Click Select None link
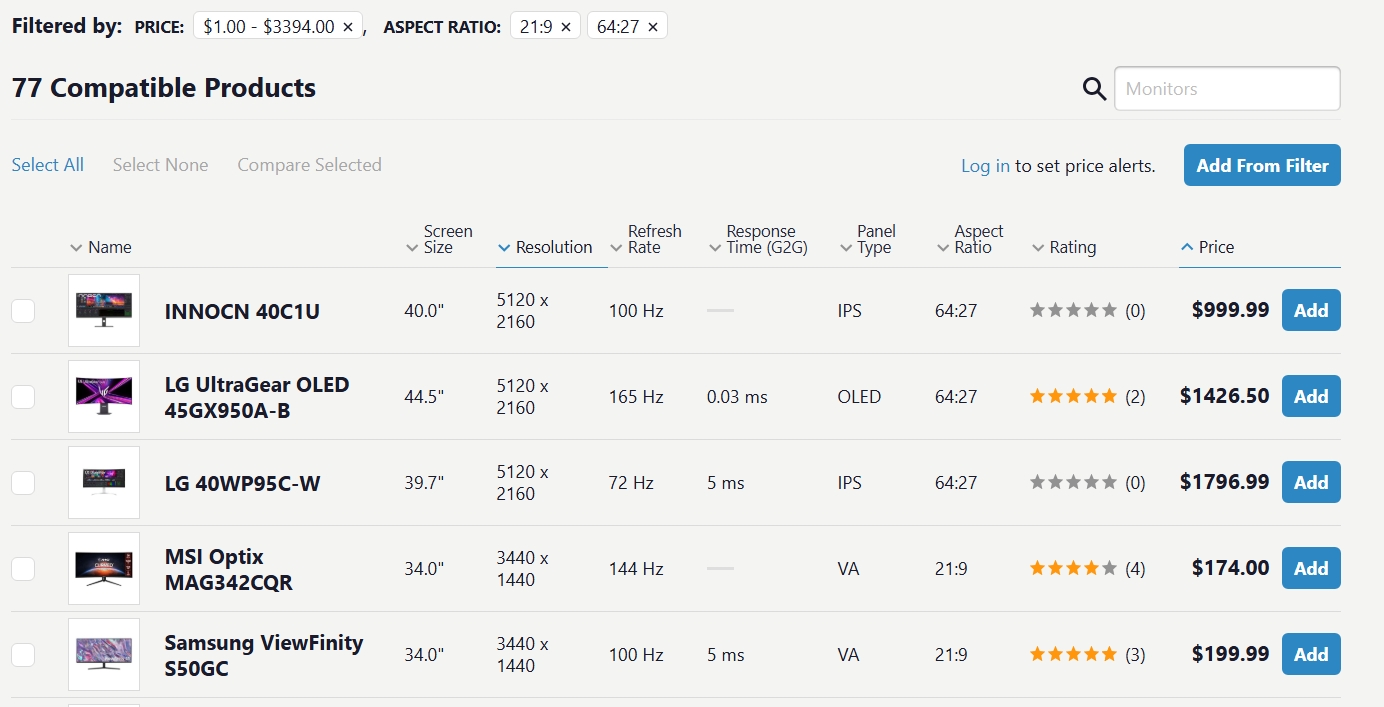The height and width of the screenshot is (707, 1384). (160, 165)
